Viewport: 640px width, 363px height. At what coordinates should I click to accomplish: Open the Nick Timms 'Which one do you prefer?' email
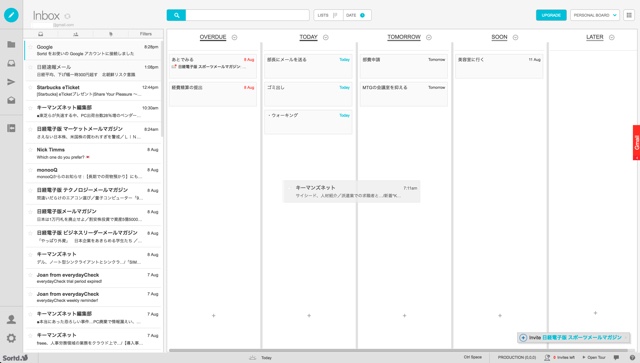click(x=93, y=154)
